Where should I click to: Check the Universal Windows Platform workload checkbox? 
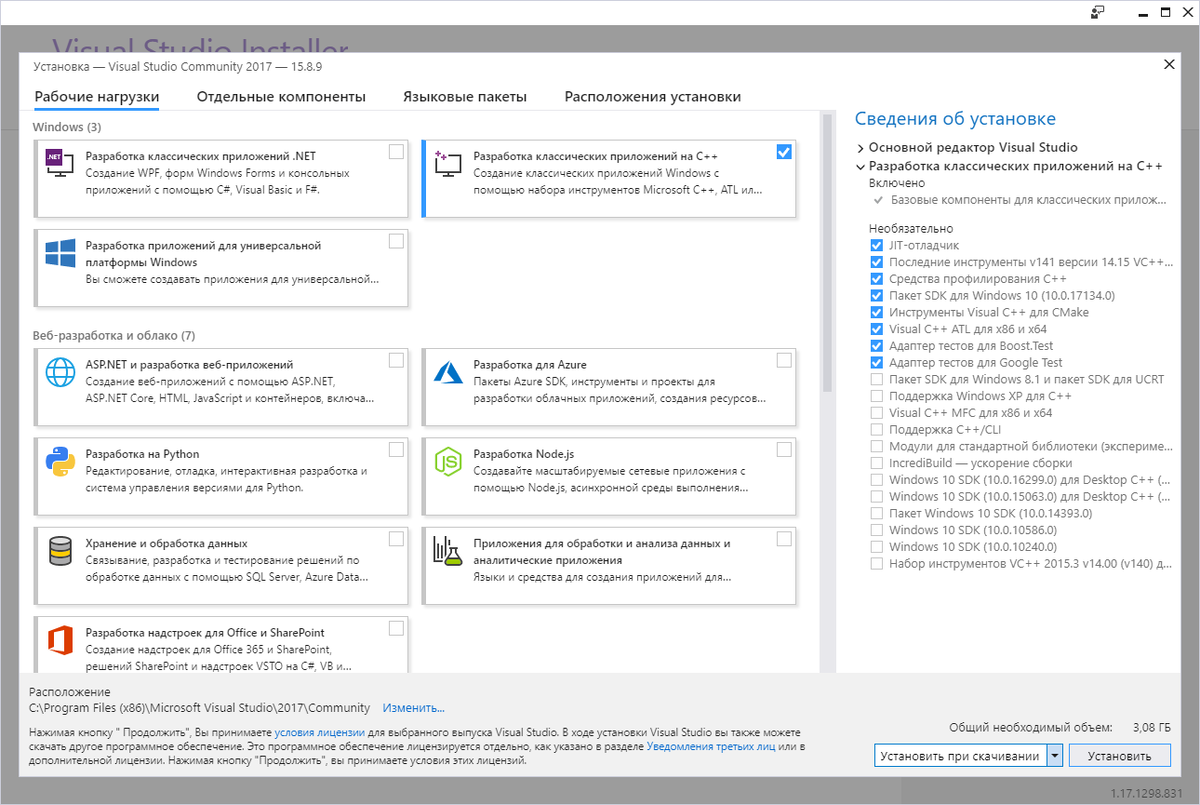coord(396,241)
